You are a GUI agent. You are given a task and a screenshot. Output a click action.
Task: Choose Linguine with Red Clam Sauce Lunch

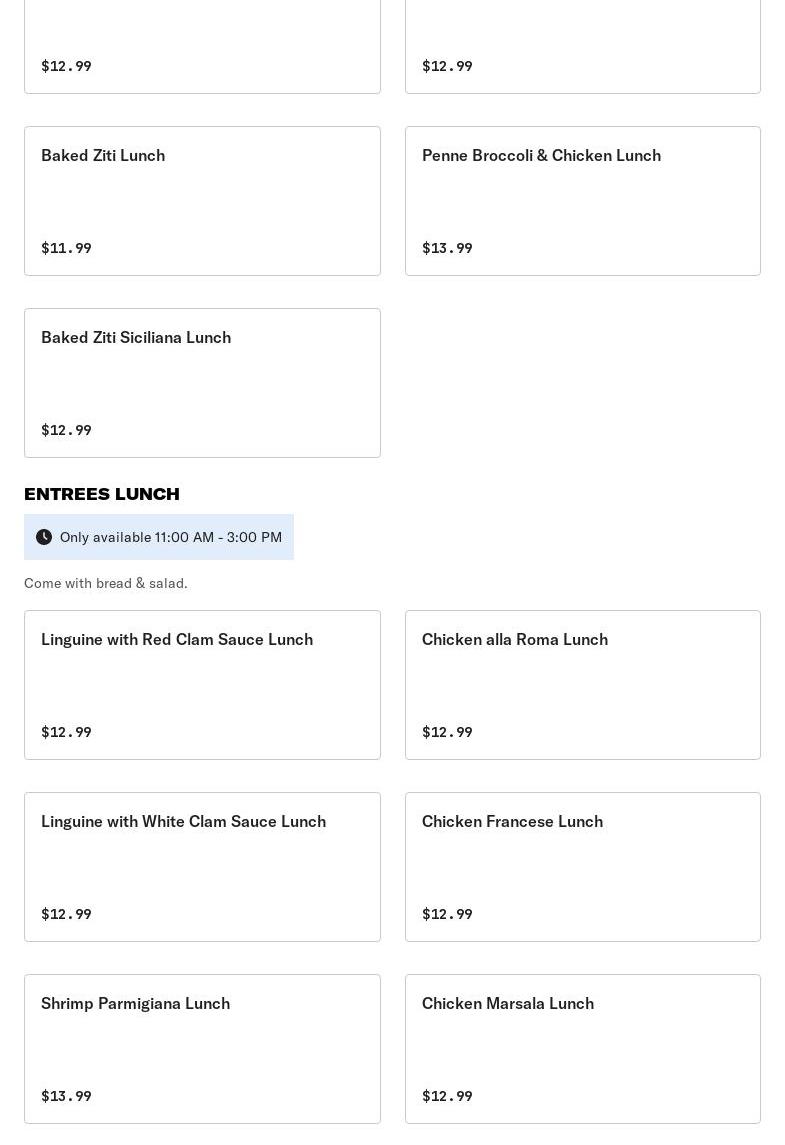coord(177,639)
